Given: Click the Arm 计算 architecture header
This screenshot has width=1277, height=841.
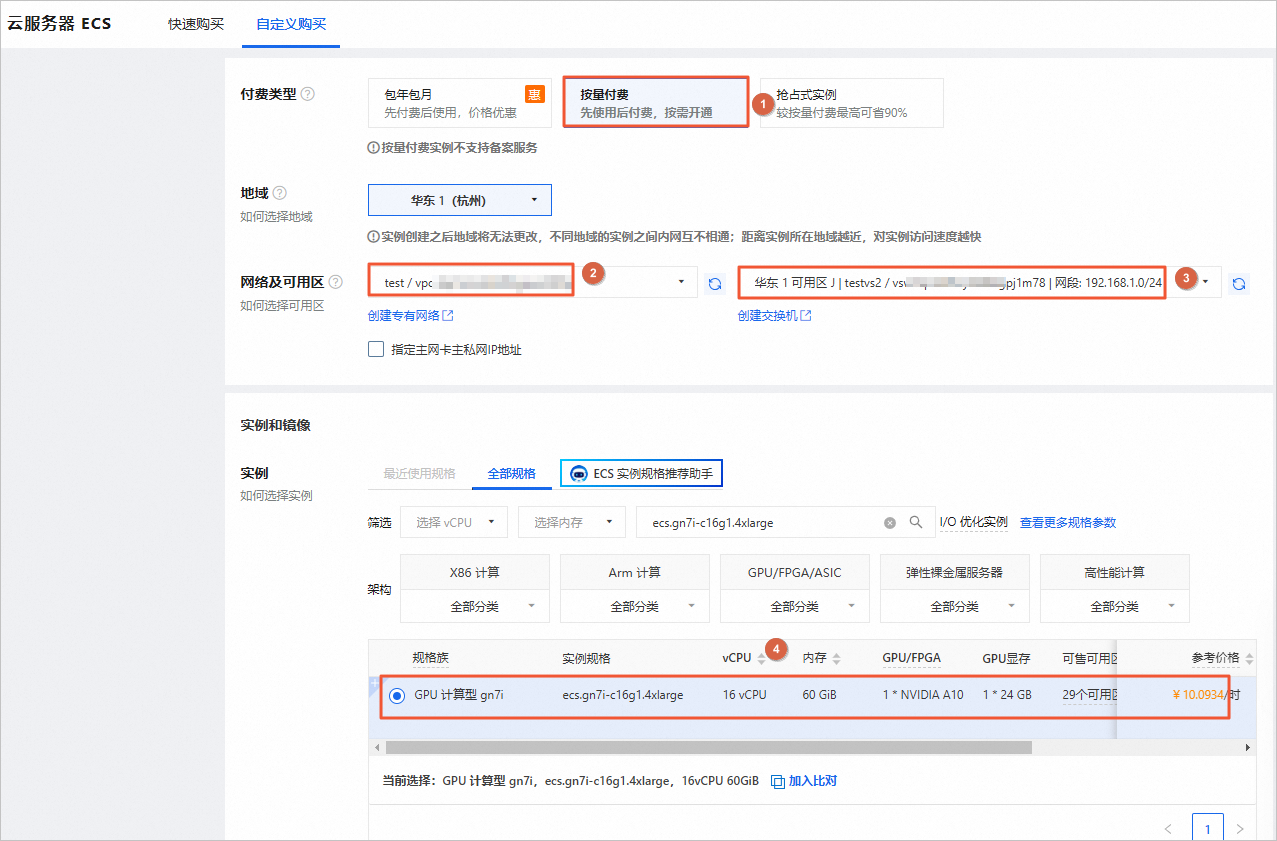Looking at the screenshot, I should [x=635, y=573].
